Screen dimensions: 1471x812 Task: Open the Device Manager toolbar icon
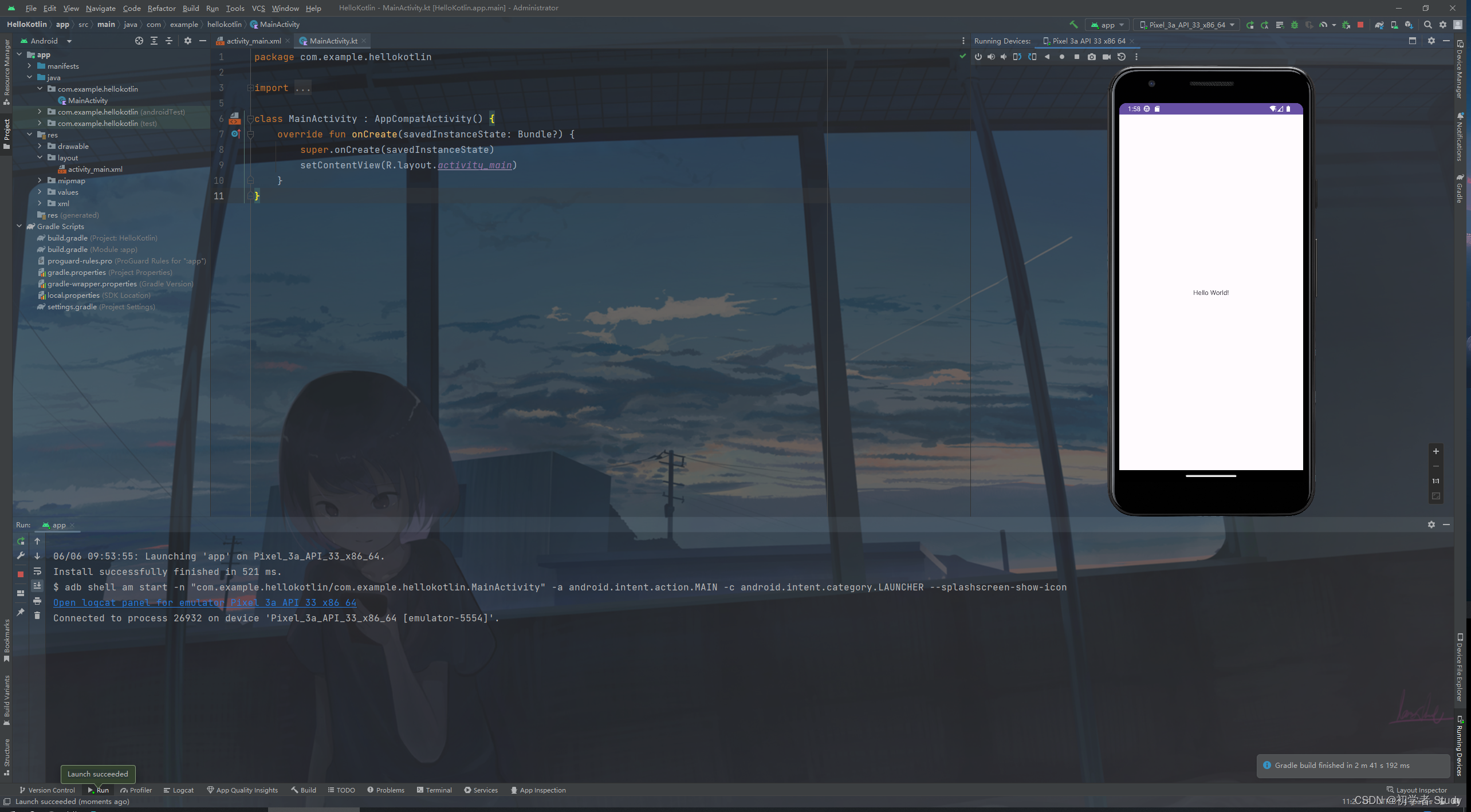click(x=1394, y=25)
